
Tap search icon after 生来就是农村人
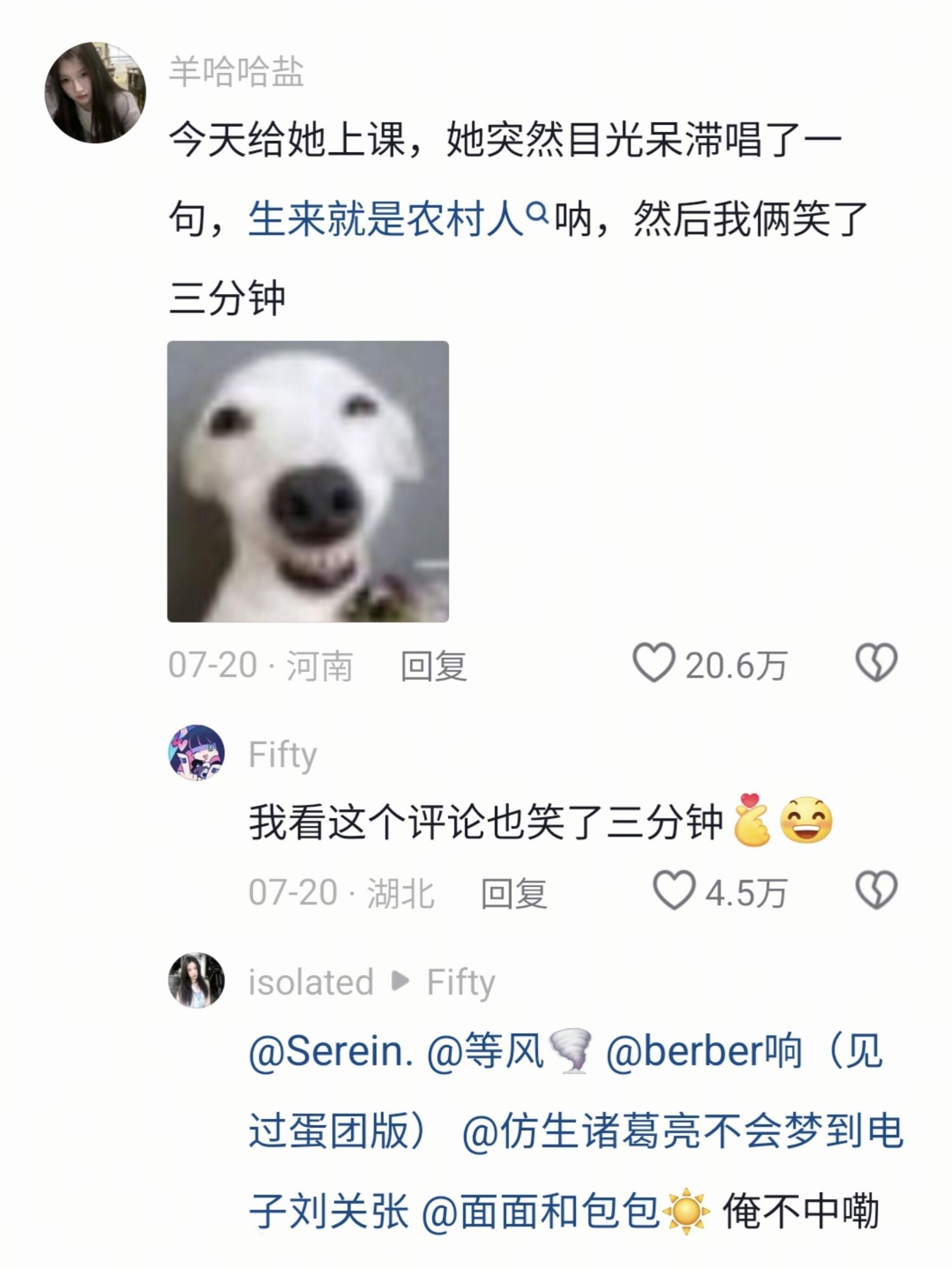[x=537, y=214]
